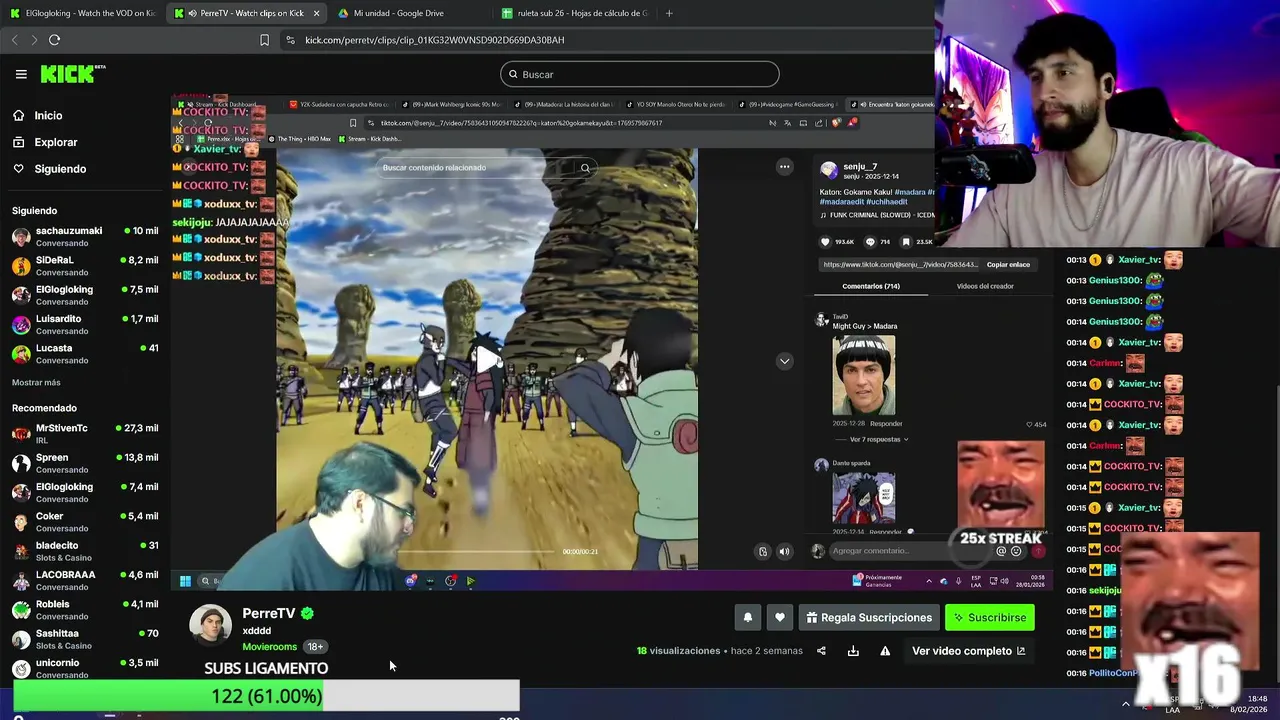The width and height of the screenshot is (1280, 720).
Task: Focus the Buscar search field
Action: point(639,74)
